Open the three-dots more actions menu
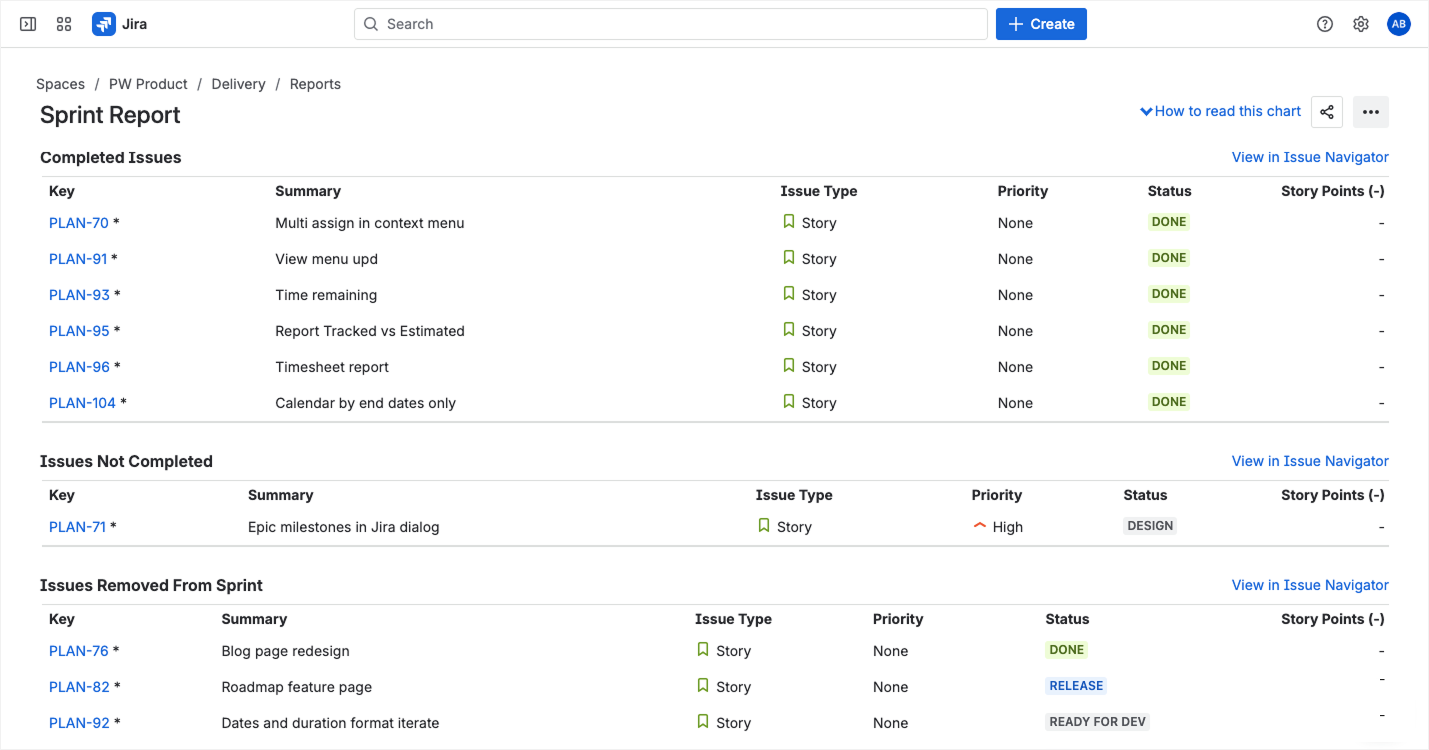Image resolution: width=1429 pixels, height=750 pixels. [1371, 112]
